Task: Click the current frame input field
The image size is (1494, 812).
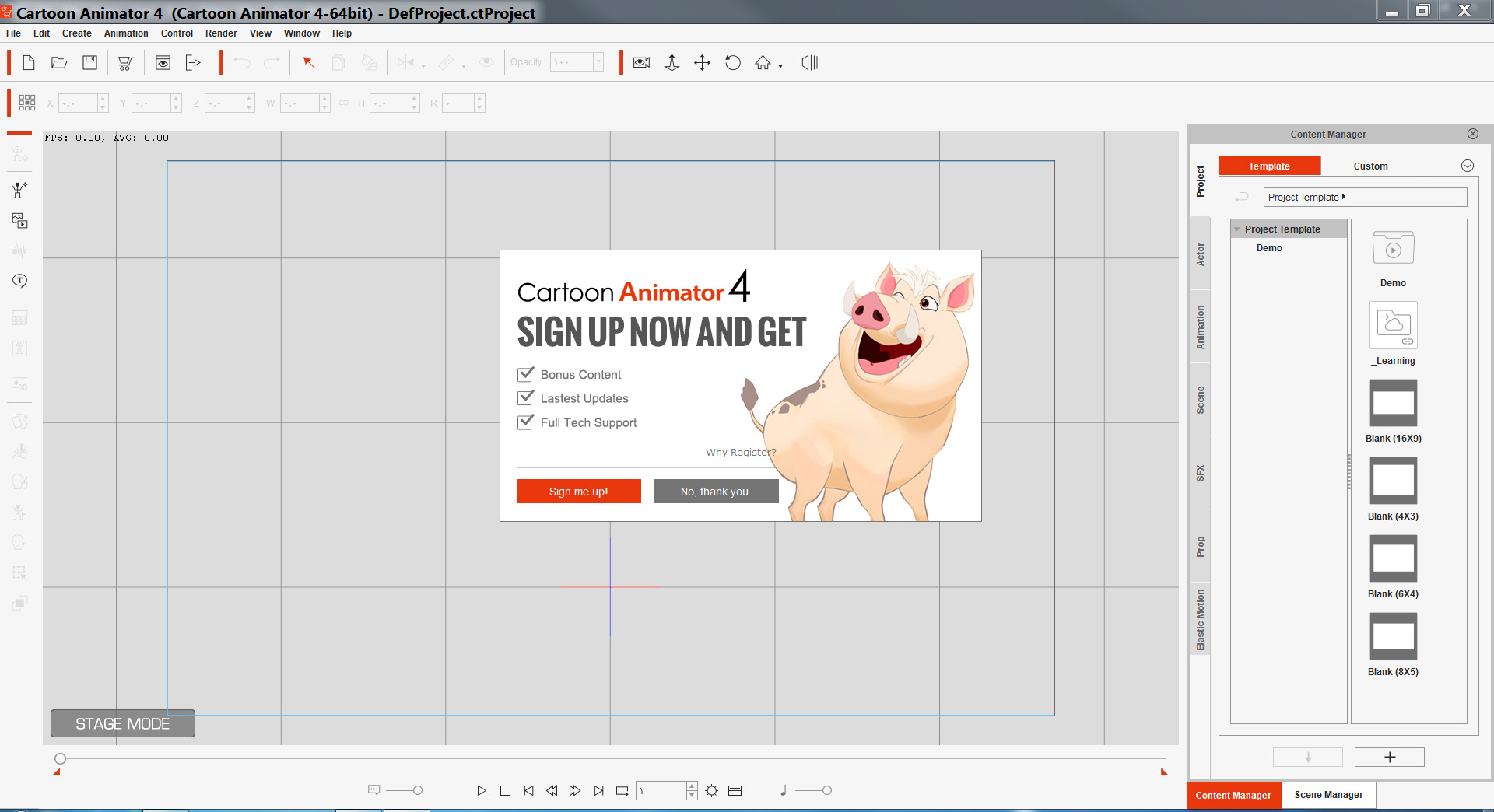Action: (x=661, y=791)
